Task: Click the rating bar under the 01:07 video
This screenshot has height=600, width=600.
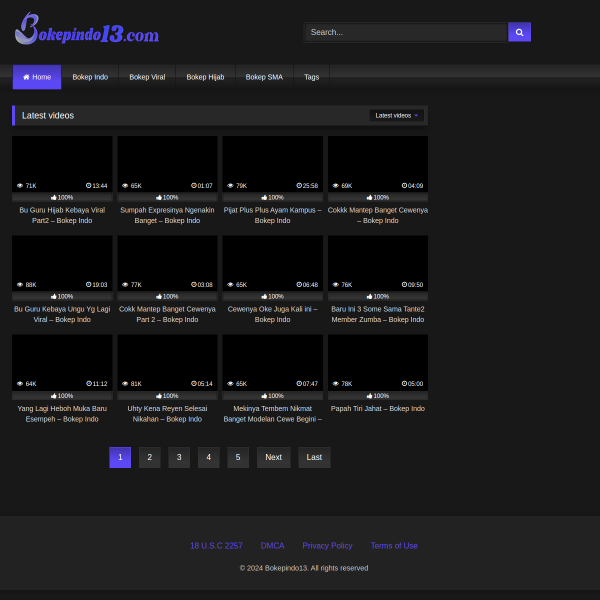Action: tap(167, 197)
